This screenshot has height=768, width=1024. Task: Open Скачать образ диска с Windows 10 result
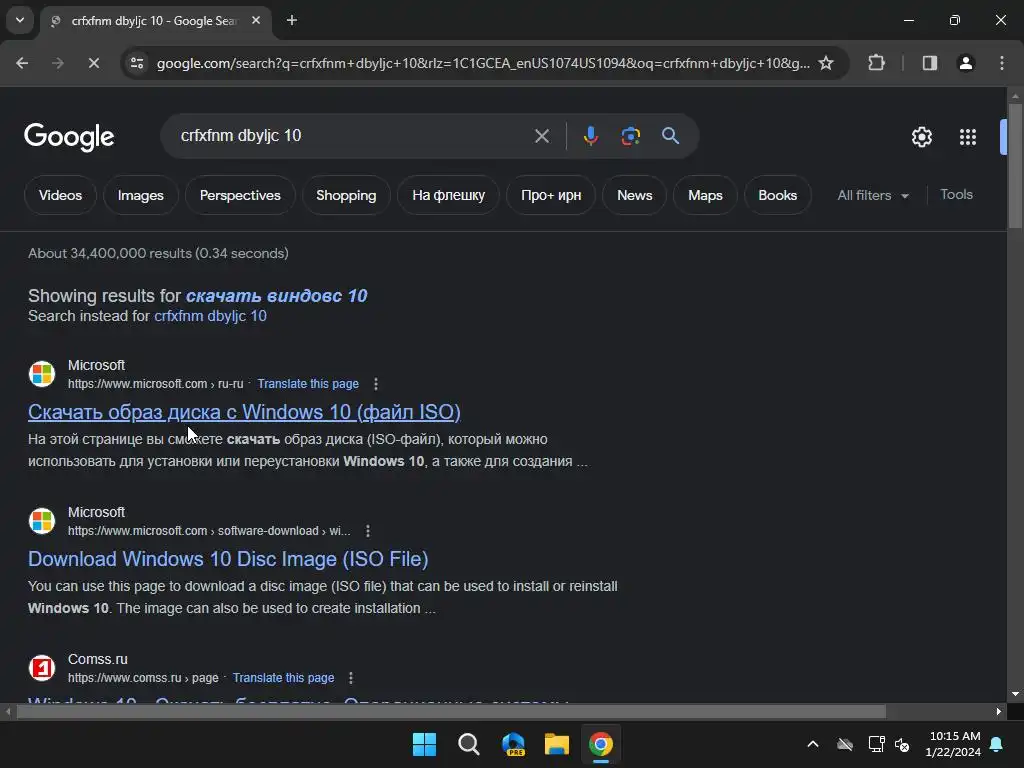point(244,412)
